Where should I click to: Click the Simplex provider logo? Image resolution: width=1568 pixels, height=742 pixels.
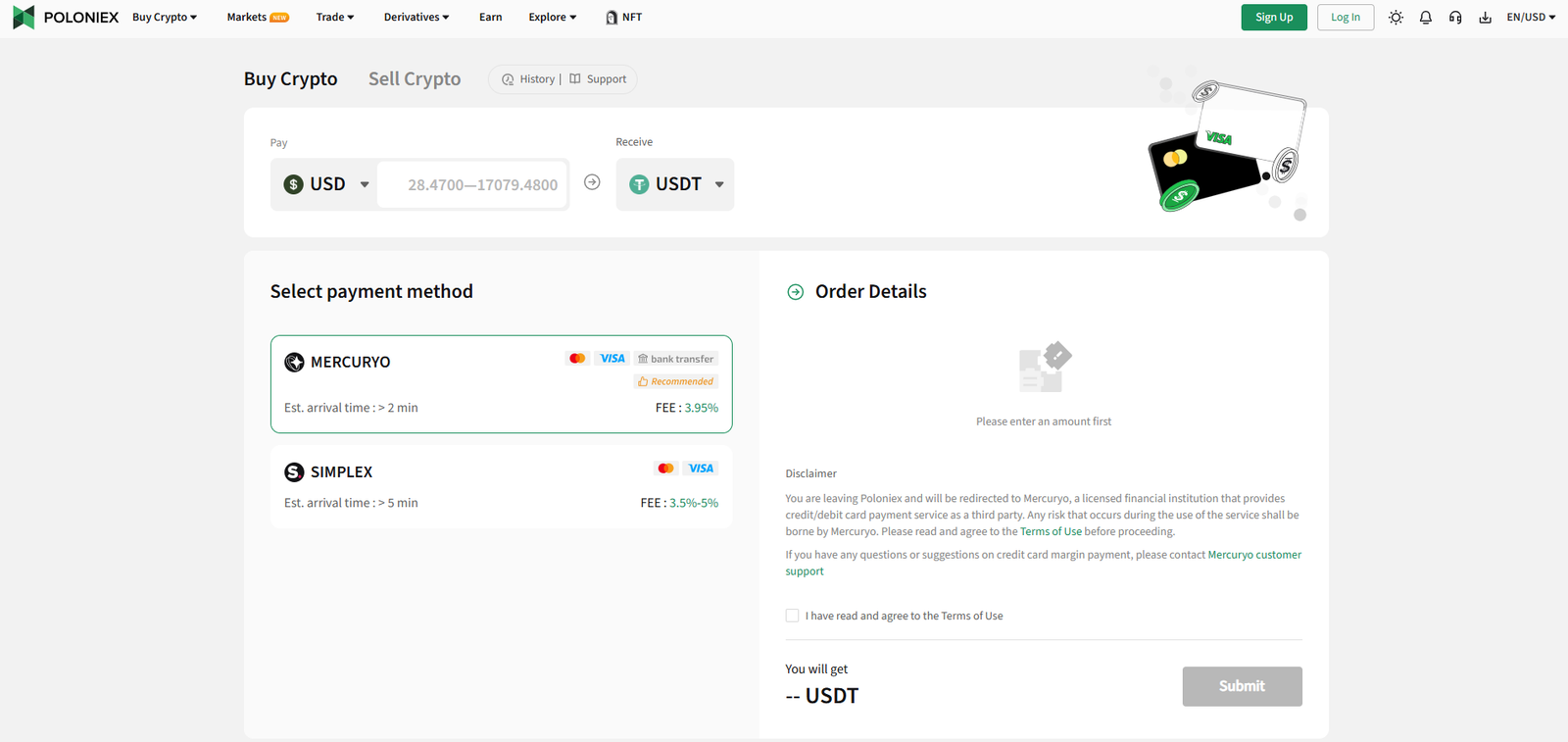coord(294,471)
